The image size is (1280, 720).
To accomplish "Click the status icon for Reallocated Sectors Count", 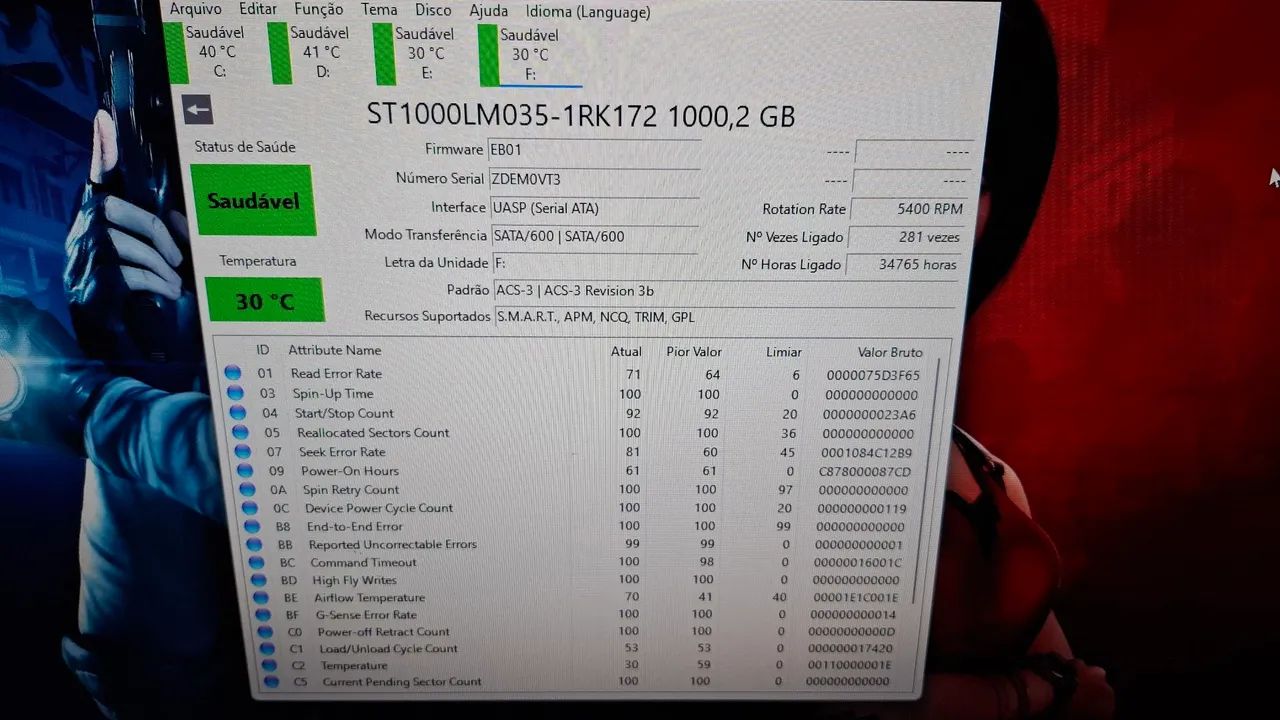I will pyautogui.click(x=240, y=432).
